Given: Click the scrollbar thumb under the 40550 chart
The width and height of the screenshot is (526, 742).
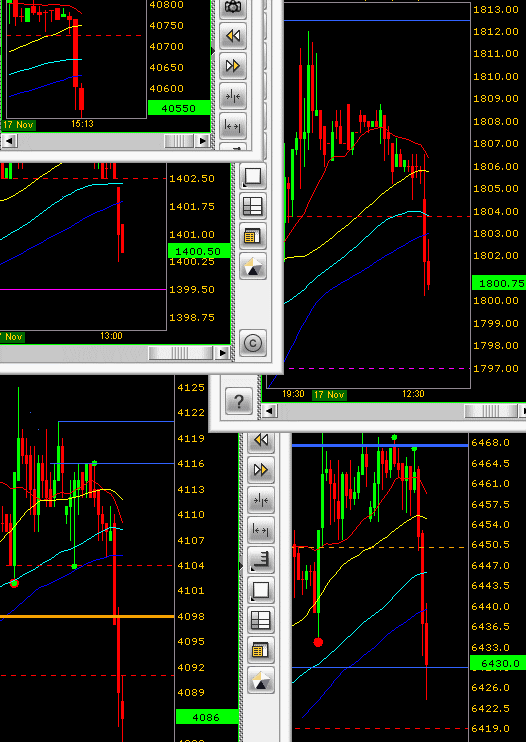Looking at the screenshot, I should point(179,141).
